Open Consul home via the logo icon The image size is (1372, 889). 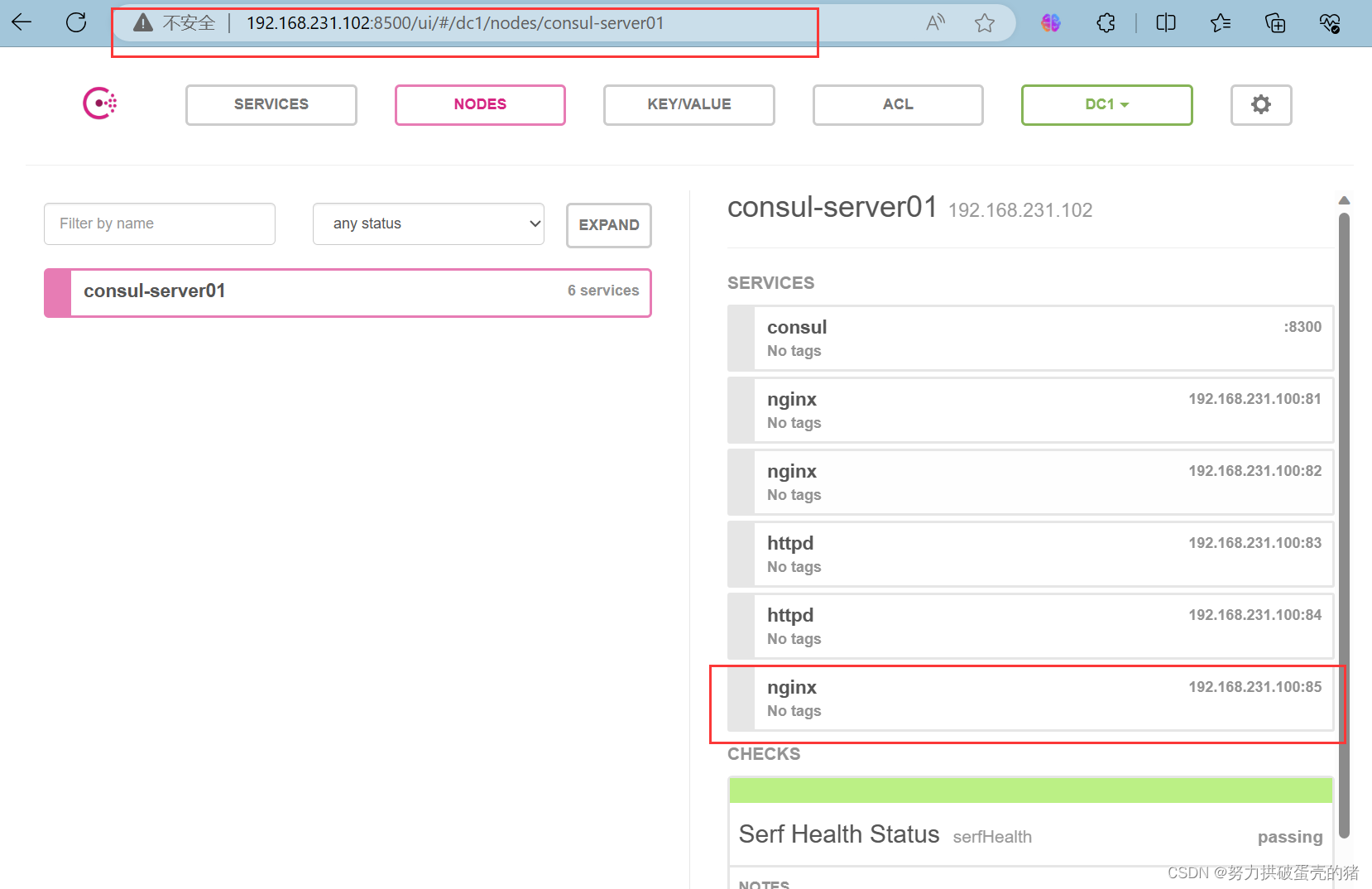[x=99, y=103]
